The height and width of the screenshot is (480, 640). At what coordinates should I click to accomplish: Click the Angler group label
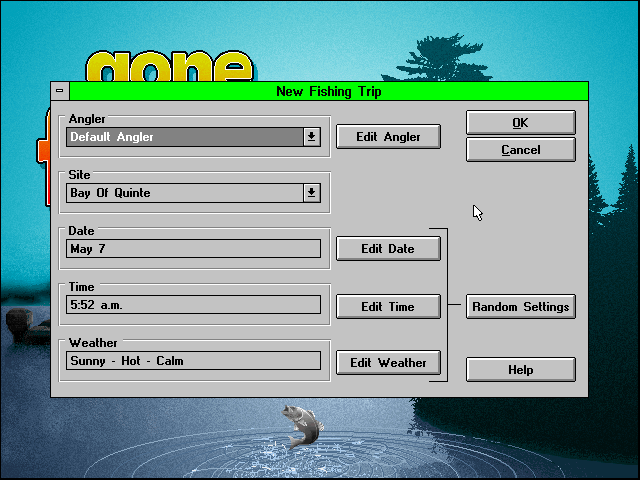[x=87, y=119]
